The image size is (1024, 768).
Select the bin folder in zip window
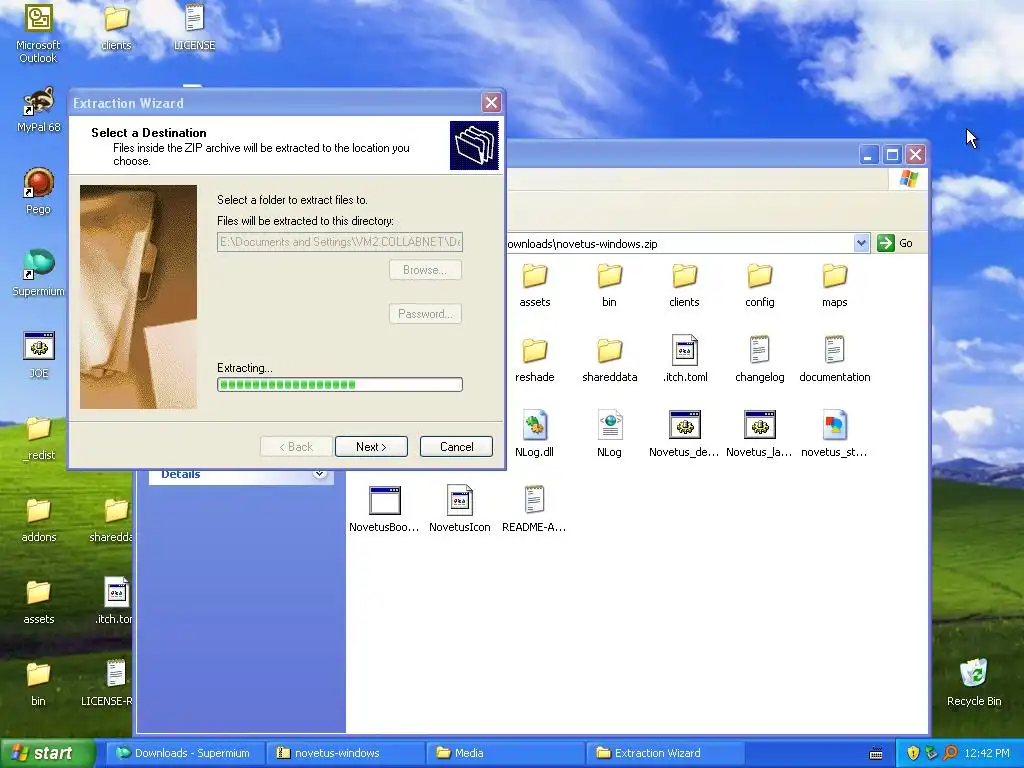pyautogui.click(x=609, y=285)
